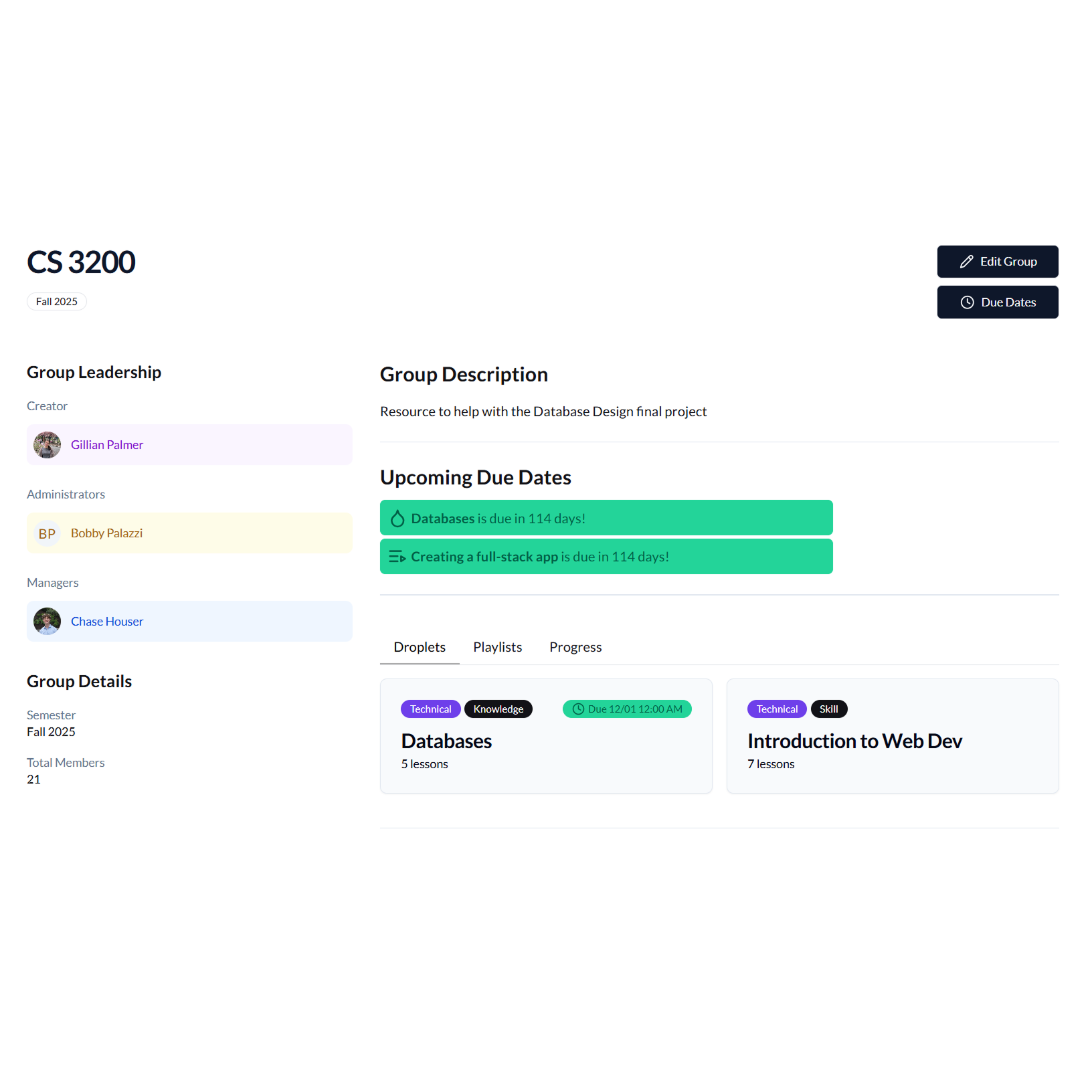The height and width of the screenshot is (1092, 1092).
Task: Switch to the Playlists tab
Action: click(497, 647)
